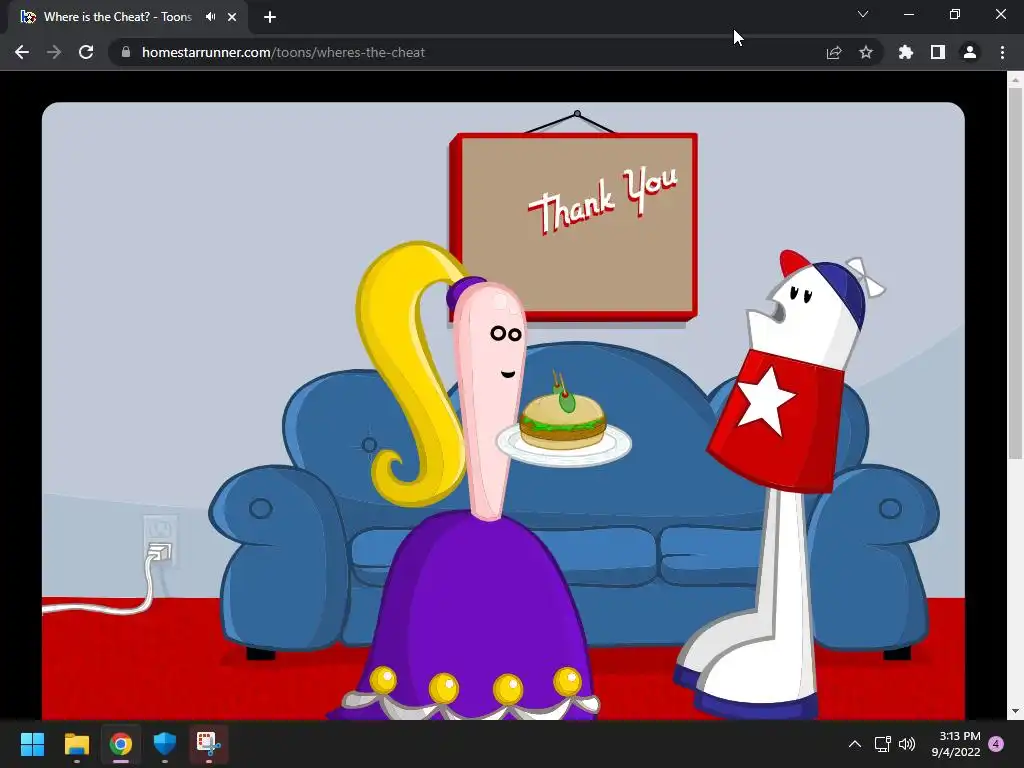Switch to Chrome in the taskbar
The width and height of the screenshot is (1024, 768).
(121, 744)
